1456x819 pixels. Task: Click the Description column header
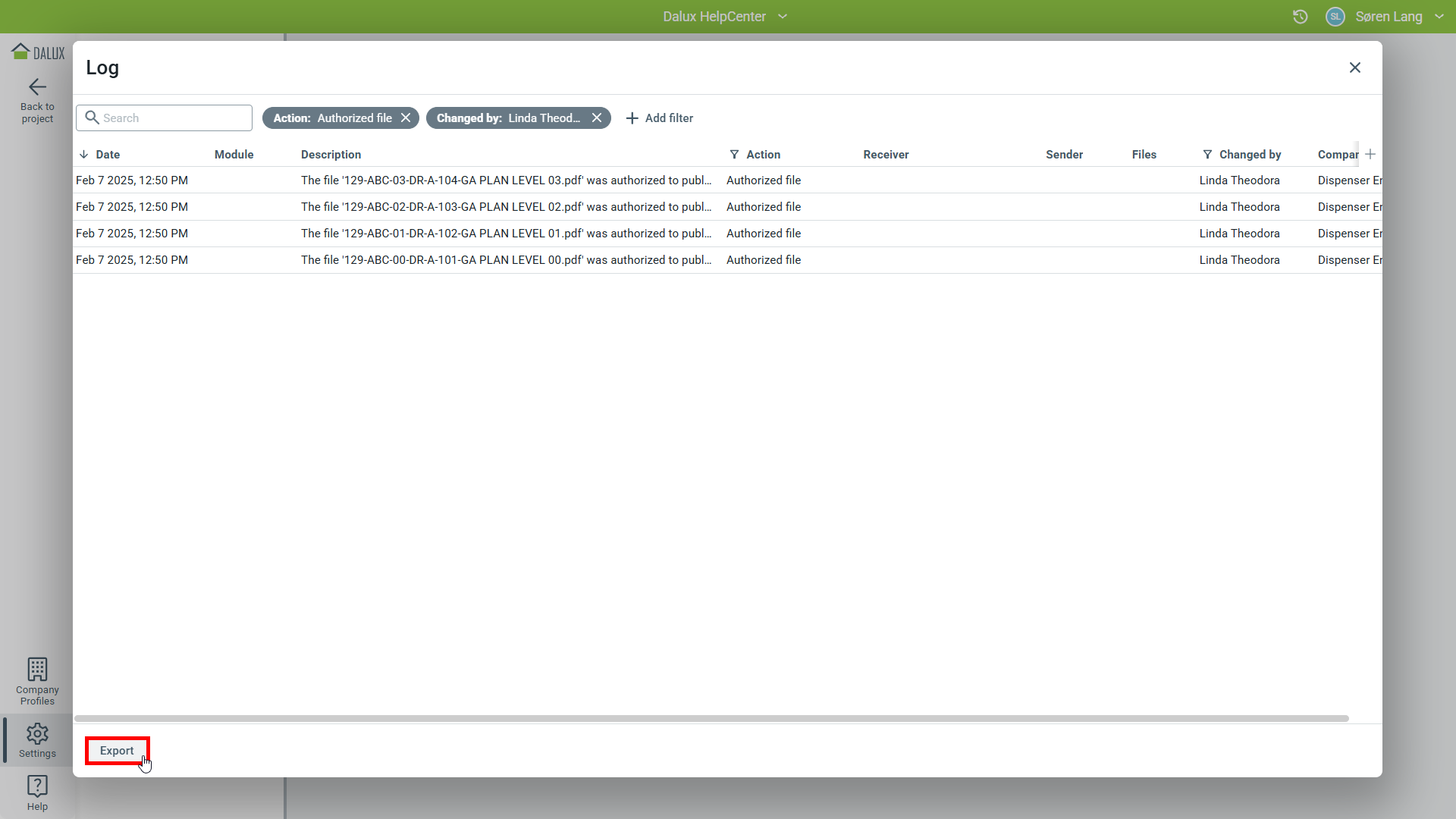point(331,155)
